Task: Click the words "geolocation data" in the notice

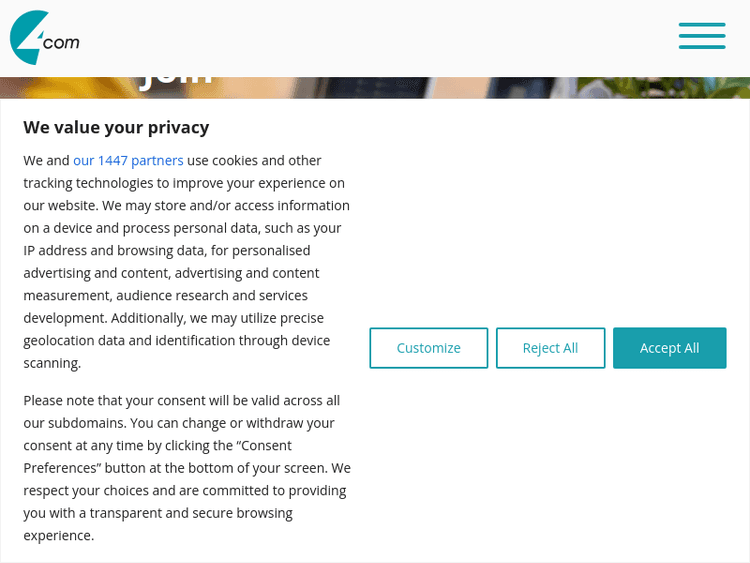Action: tap(75, 341)
